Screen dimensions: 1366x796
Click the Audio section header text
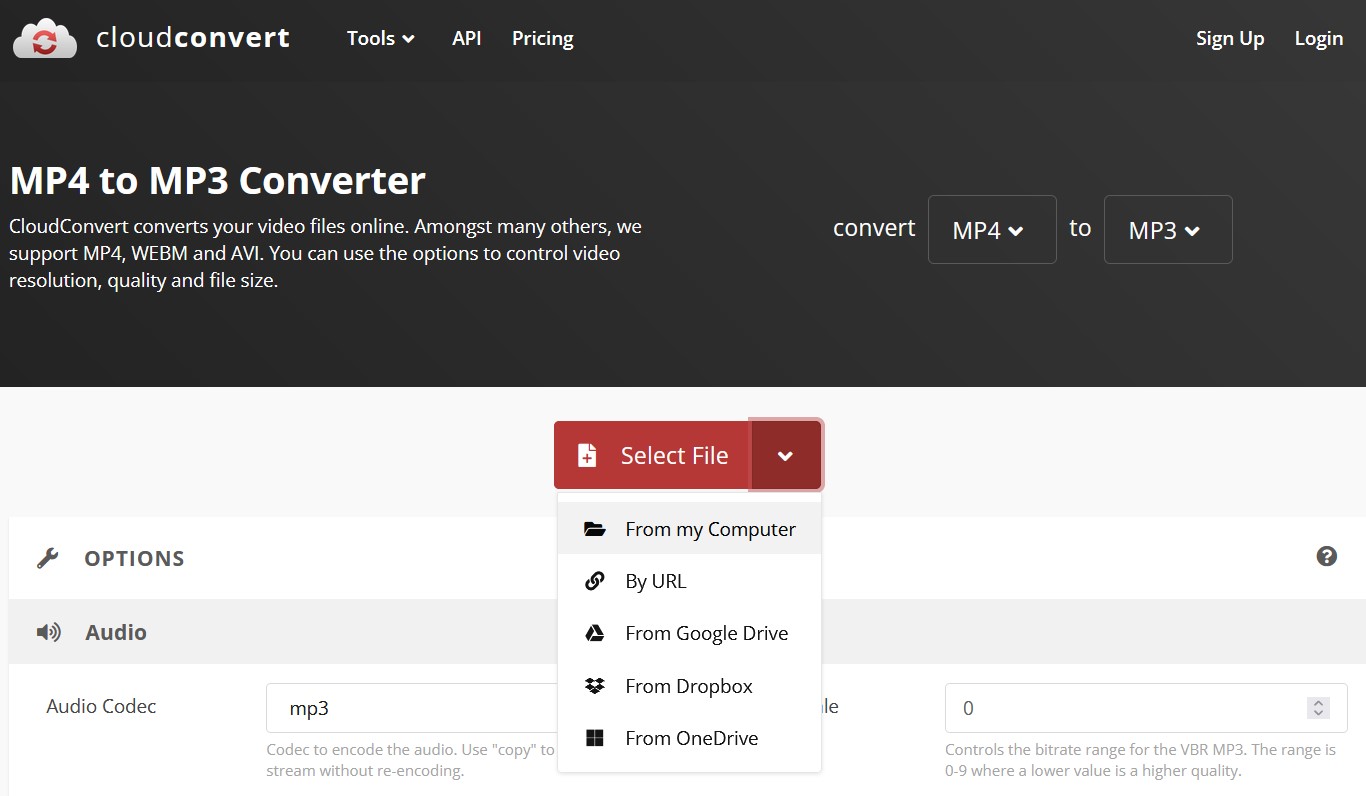pyautogui.click(x=116, y=632)
